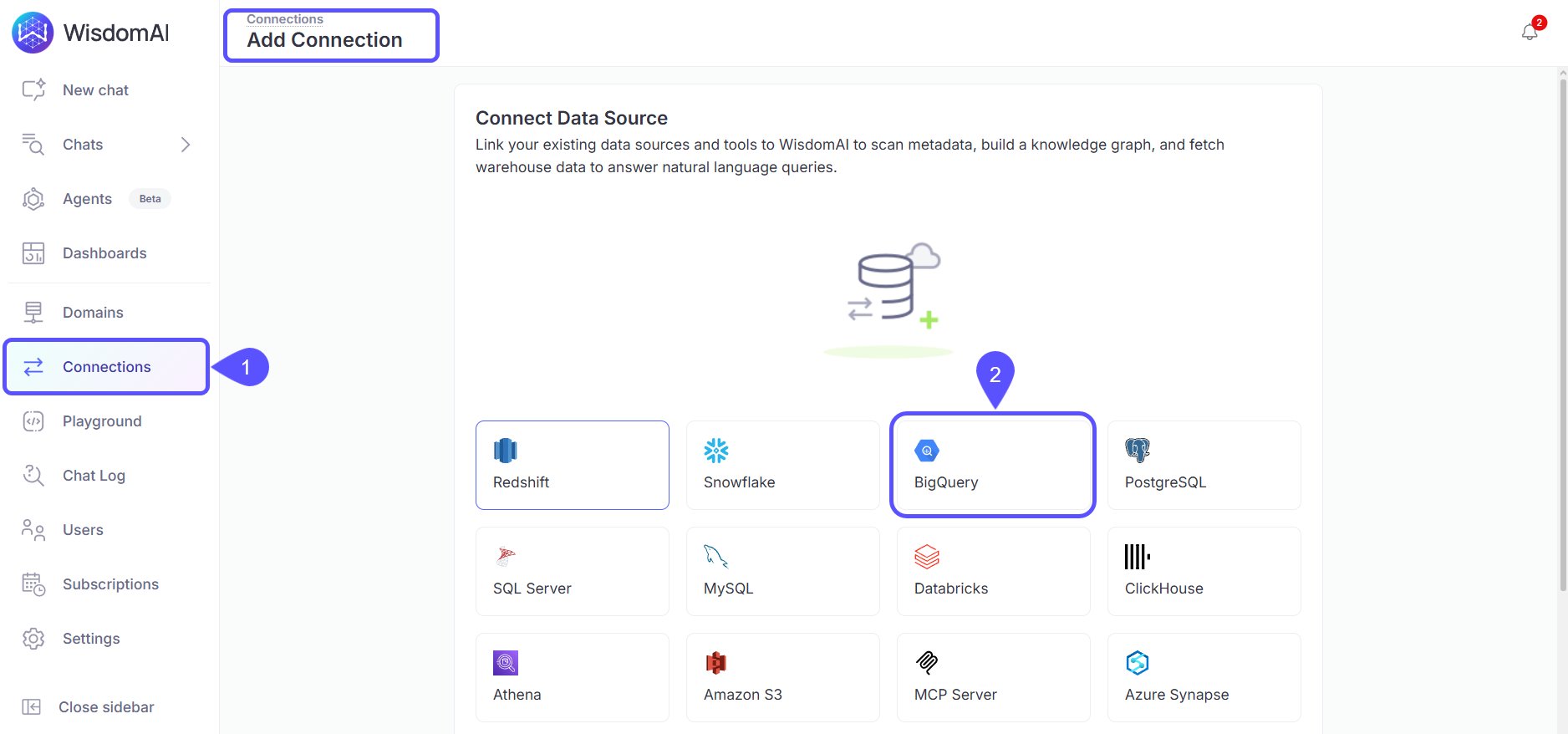The height and width of the screenshot is (734, 1568).
Task: Click the New chat compose icon
Action: [x=33, y=89]
